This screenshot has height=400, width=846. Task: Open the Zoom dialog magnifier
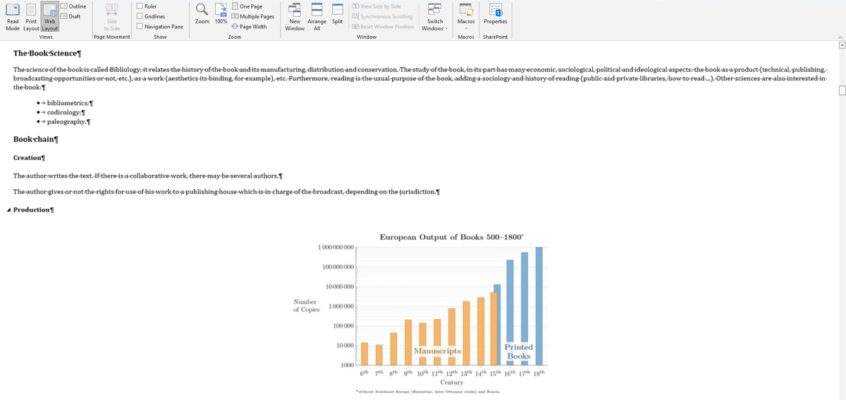[x=202, y=14]
